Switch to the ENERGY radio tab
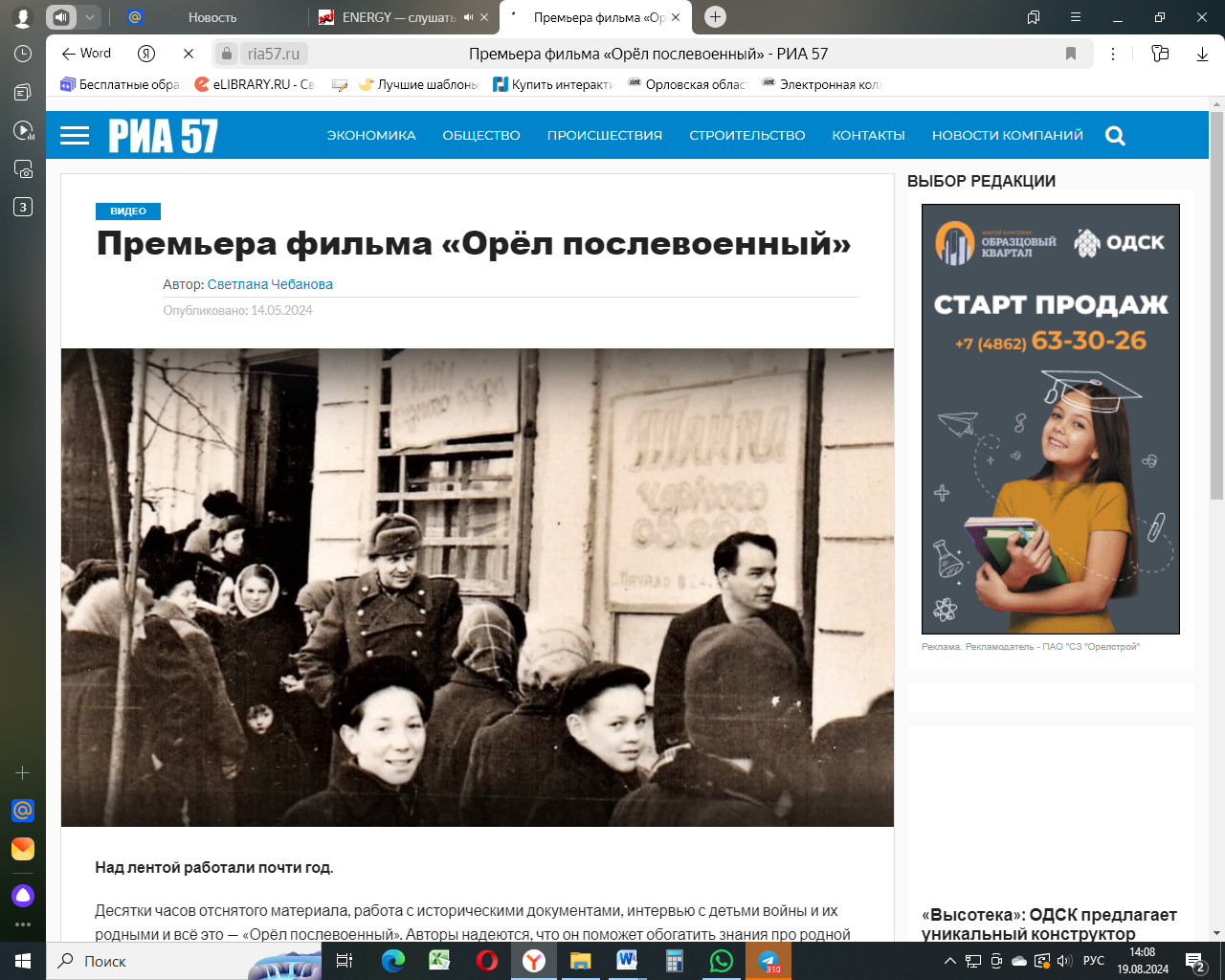Viewport: 1225px width, 980px height. coord(392,17)
